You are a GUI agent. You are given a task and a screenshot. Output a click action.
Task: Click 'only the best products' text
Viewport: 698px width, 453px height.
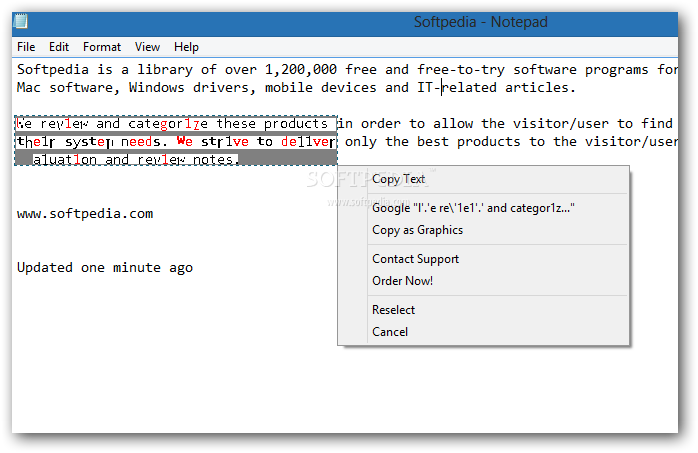coord(511,142)
